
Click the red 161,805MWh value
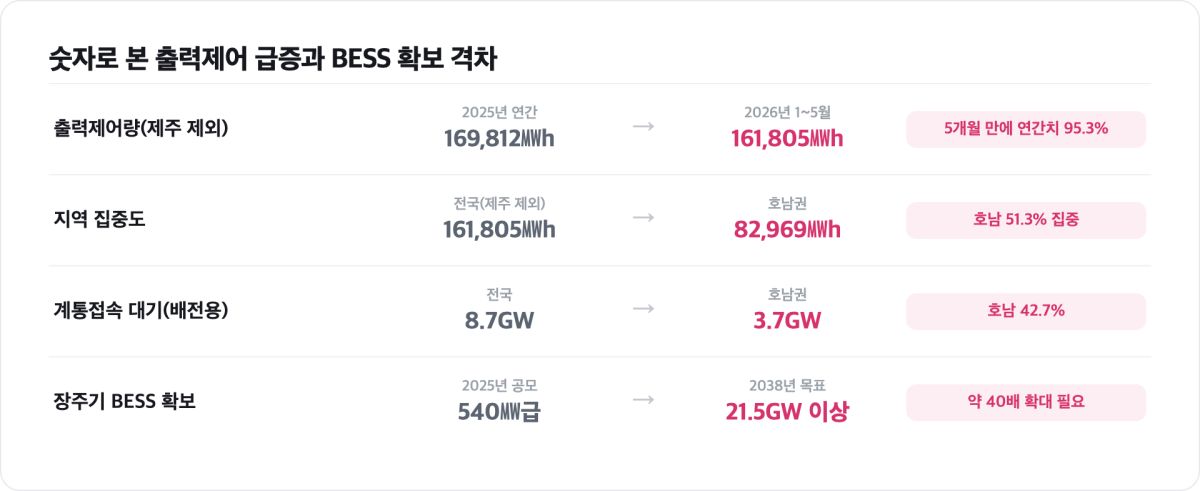point(787,138)
